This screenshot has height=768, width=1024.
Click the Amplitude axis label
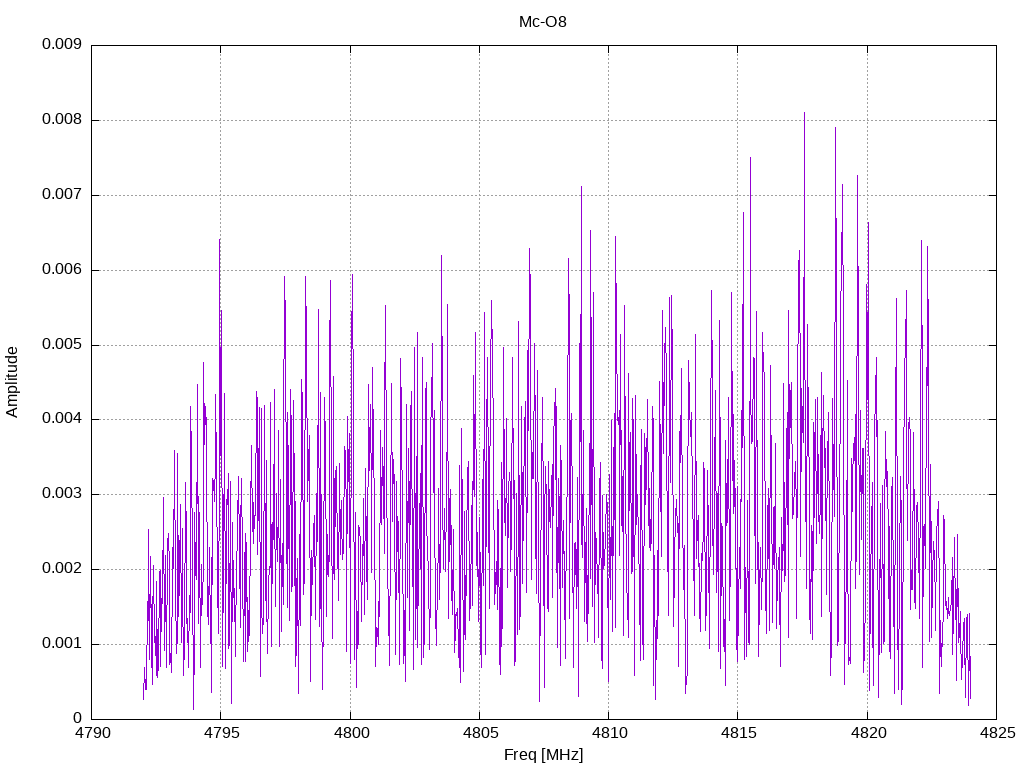click(x=12, y=382)
